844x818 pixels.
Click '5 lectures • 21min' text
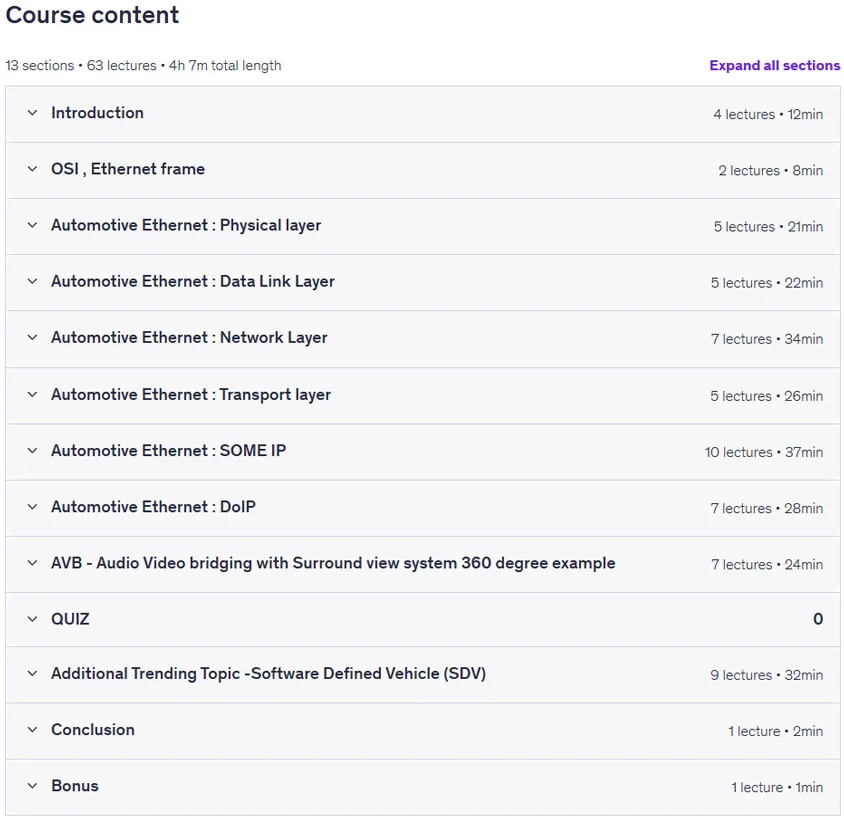click(769, 227)
